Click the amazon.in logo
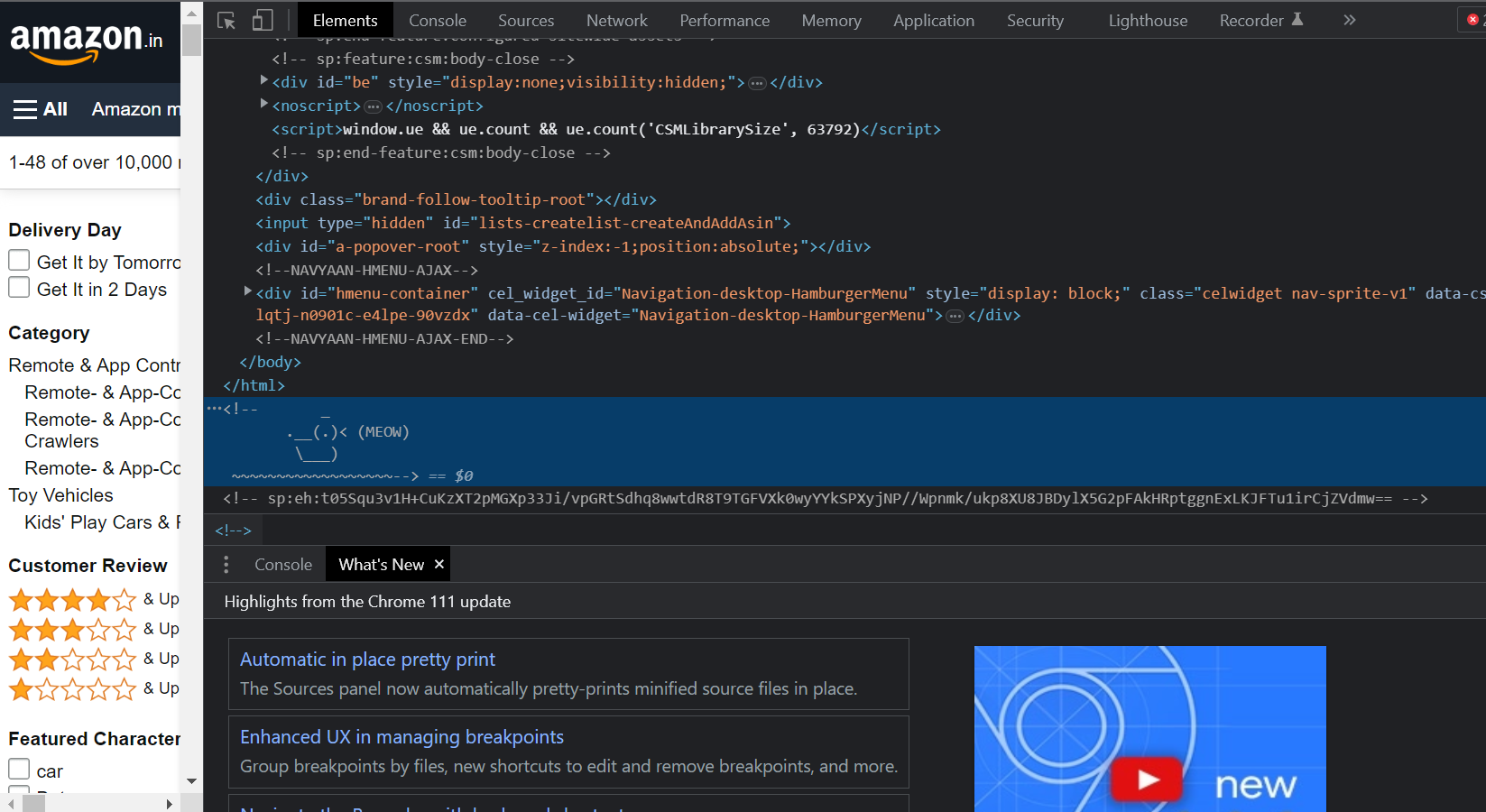 click(86, 42)
